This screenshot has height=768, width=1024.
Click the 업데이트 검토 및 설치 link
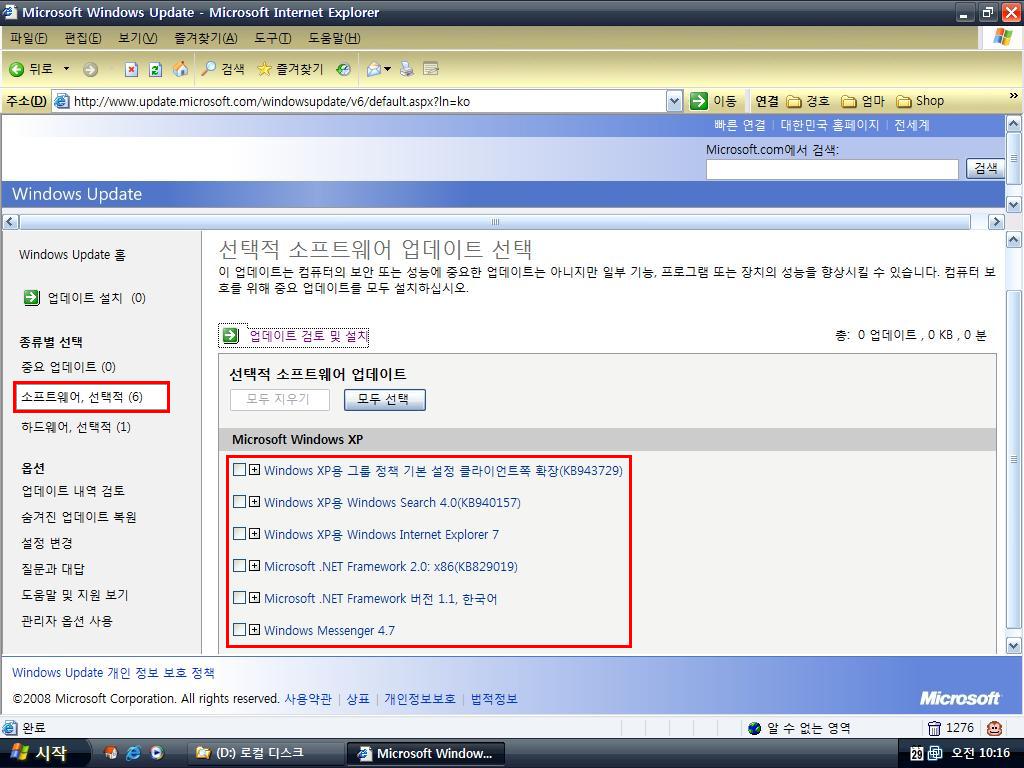tap(308, 336)
